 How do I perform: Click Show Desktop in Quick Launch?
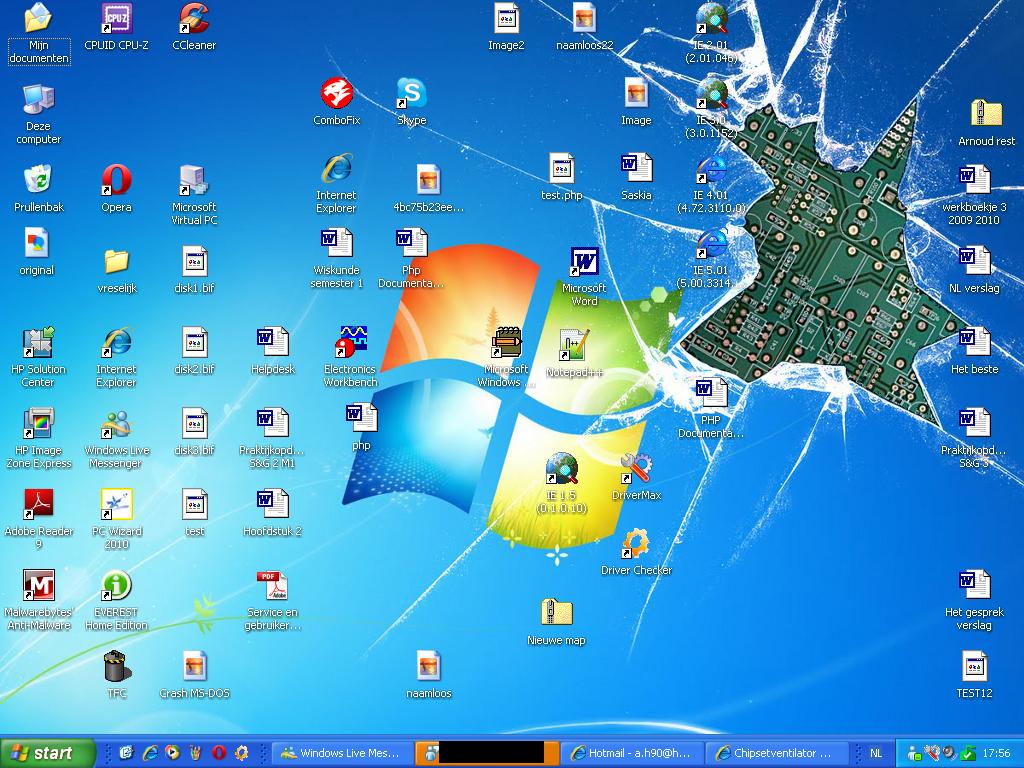[x=126, y=753]
